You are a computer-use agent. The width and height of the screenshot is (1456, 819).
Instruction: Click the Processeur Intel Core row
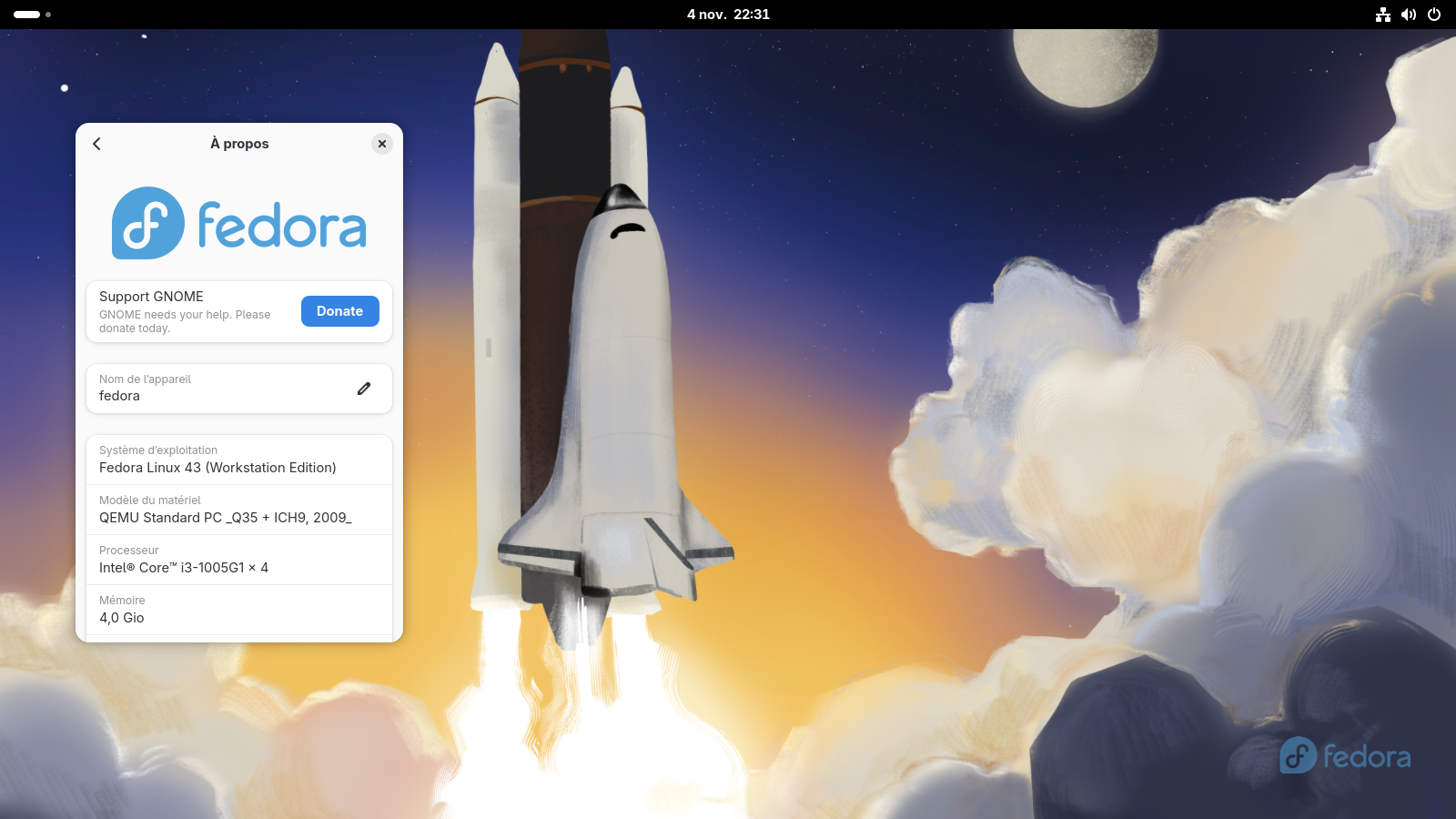tap(238, 560)
